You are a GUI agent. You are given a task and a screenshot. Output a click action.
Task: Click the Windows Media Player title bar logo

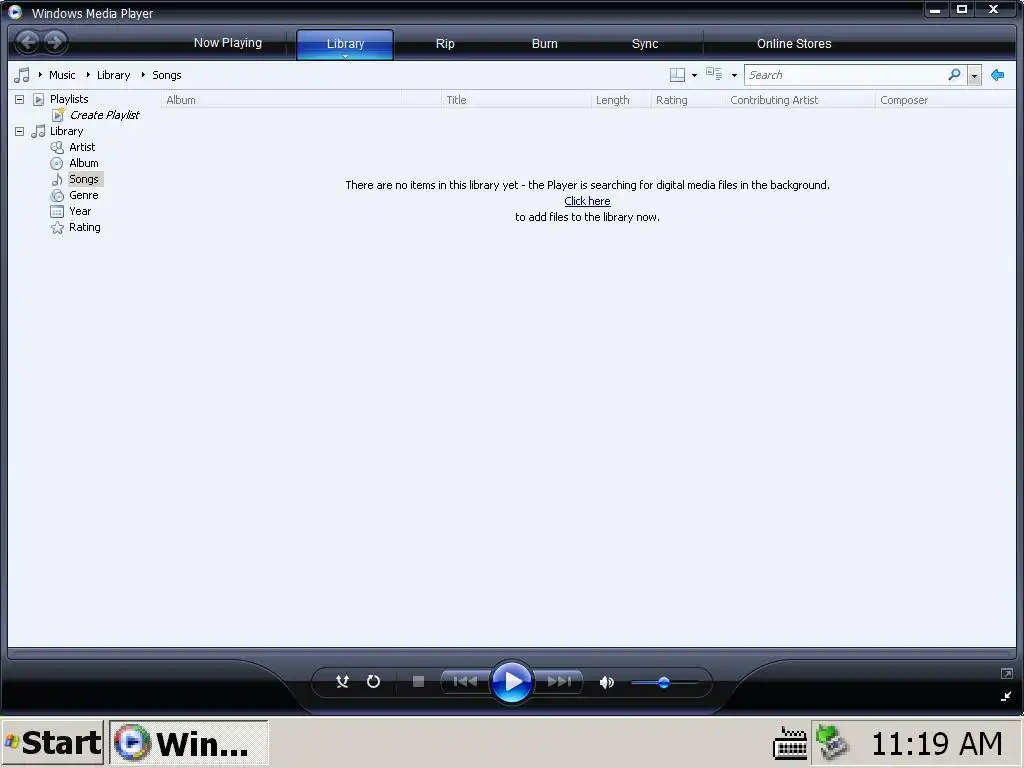tap(14, 12)
